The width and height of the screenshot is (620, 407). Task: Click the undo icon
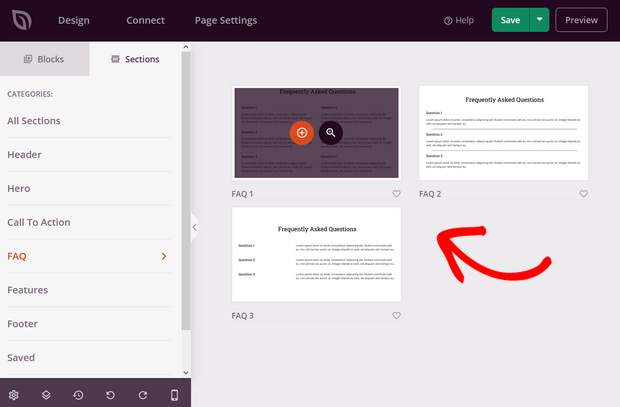[110, 395]
